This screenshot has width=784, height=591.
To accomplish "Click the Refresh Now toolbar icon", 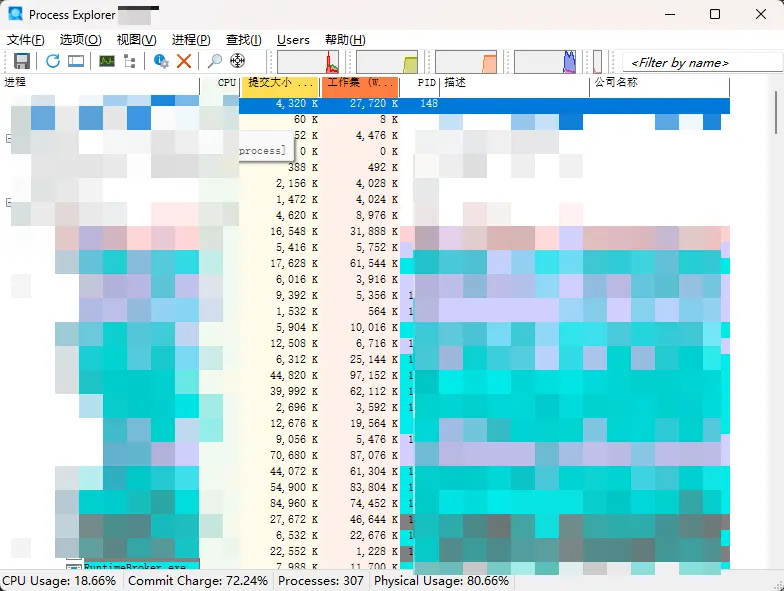I will (x=52, y=61).
